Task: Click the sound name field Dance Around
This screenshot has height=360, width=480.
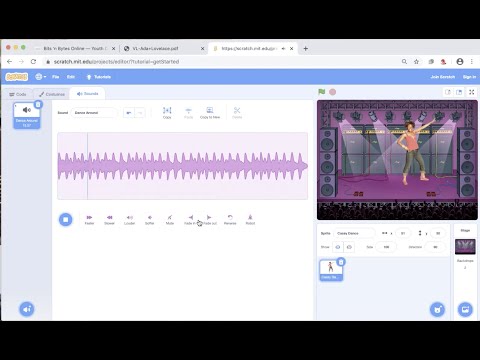Action: [94, 113]
